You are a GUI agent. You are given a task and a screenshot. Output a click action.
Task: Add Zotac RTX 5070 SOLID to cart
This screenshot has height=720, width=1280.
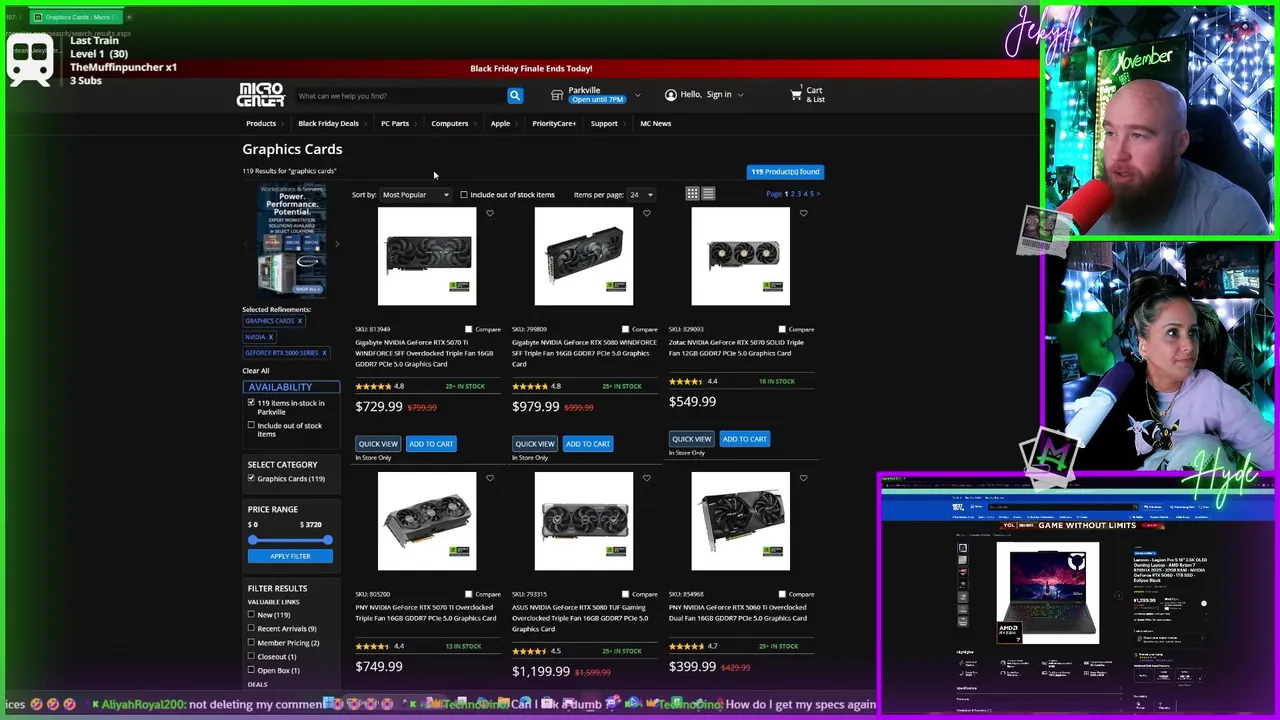coord(745,439)
